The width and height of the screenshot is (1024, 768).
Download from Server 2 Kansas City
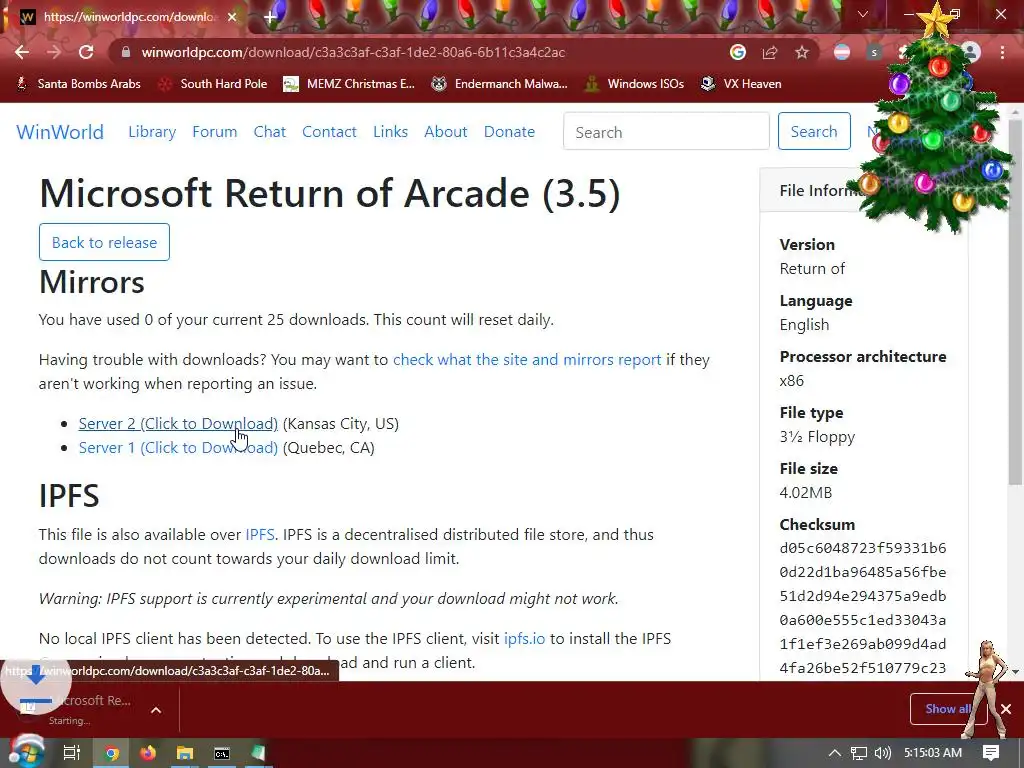click(178, 424)
